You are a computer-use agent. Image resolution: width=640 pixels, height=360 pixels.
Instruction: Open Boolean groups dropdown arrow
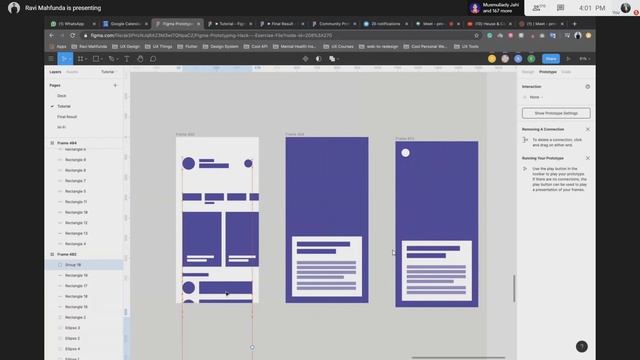click(338, 59)
